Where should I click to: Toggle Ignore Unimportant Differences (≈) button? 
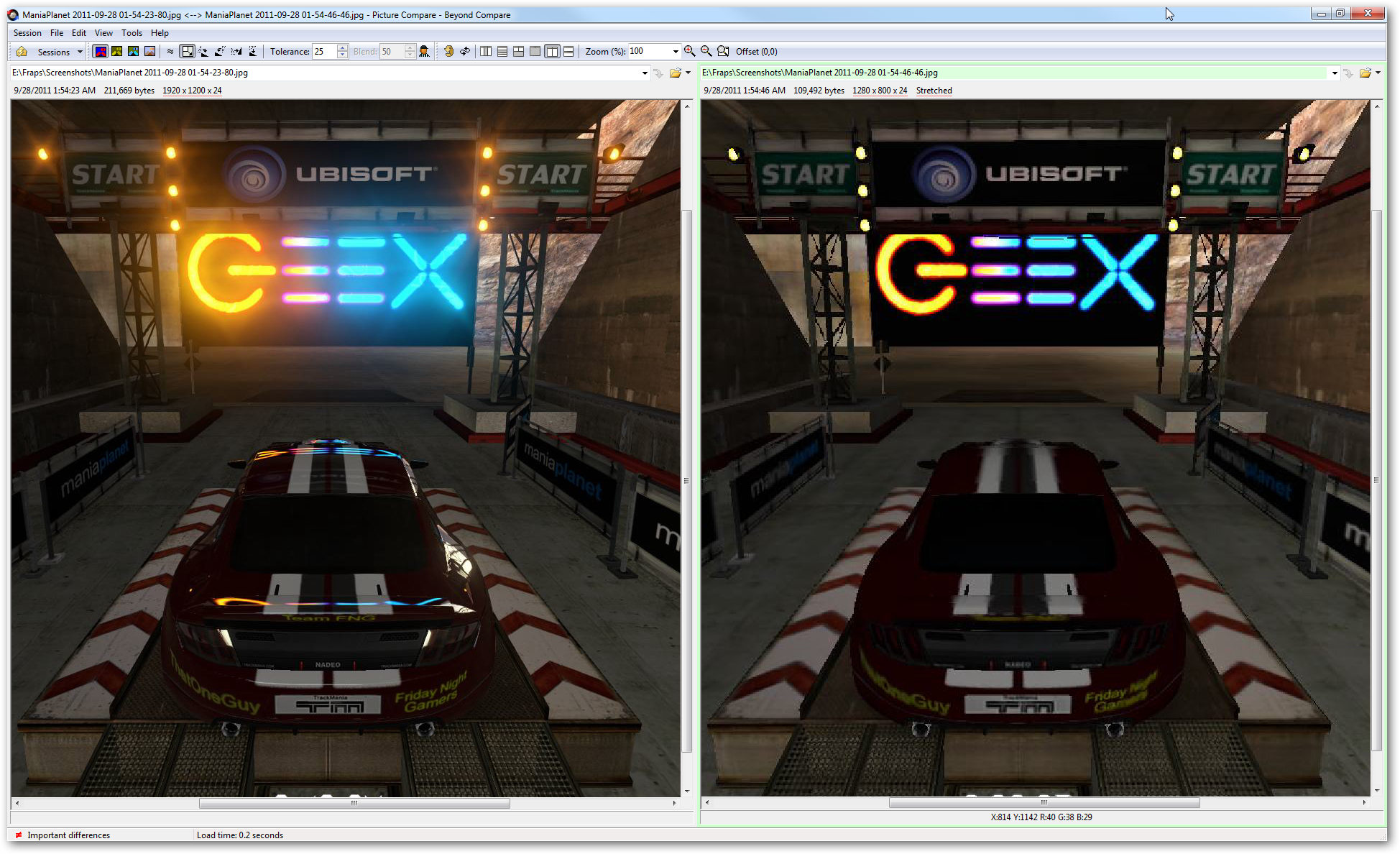tap(170, 52)
